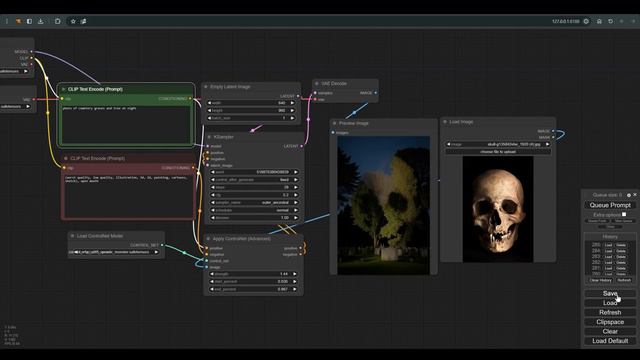Open the browser three-dot menu
Screen dimensions: 640x360
point(7,21)
